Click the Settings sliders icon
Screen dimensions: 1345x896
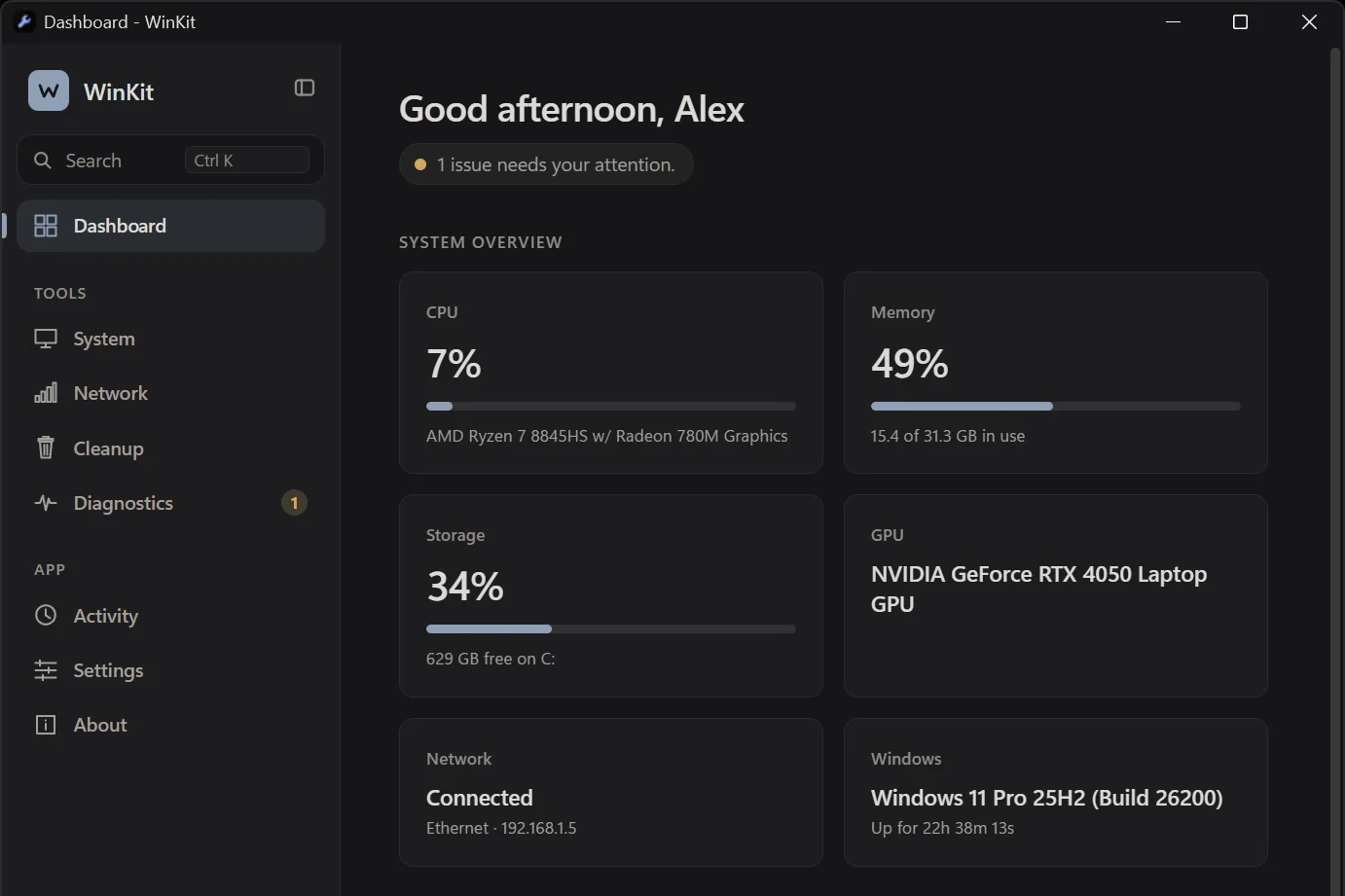[x=46, y=670]
